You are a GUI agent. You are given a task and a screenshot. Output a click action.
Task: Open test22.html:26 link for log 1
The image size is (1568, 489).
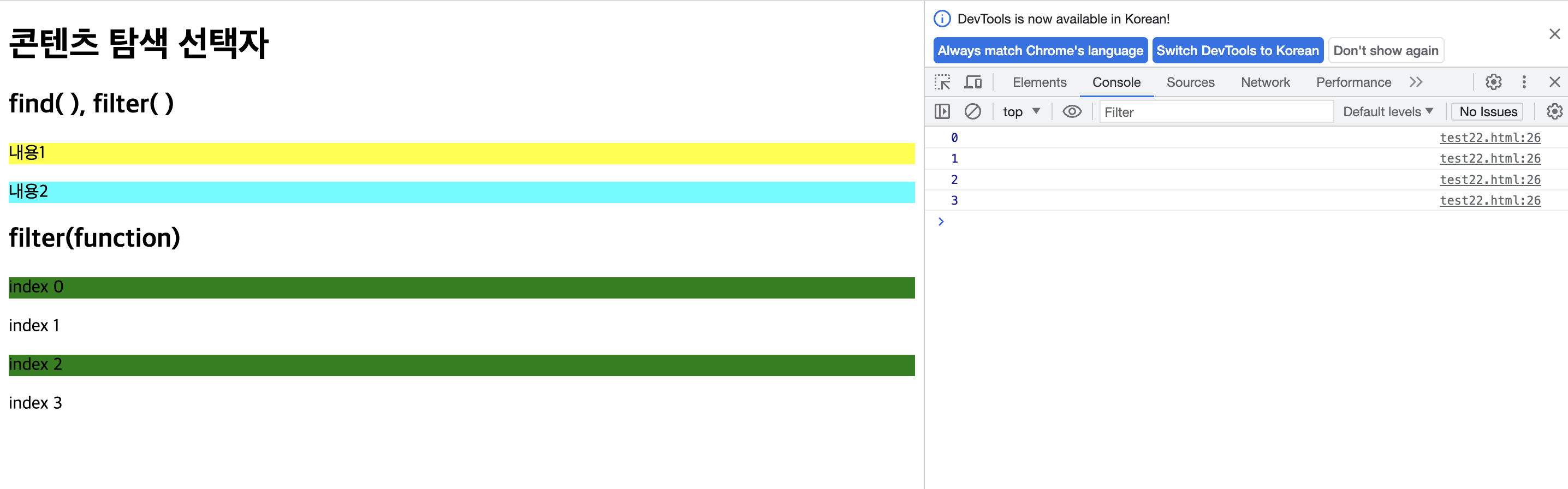pos(1489,159)
